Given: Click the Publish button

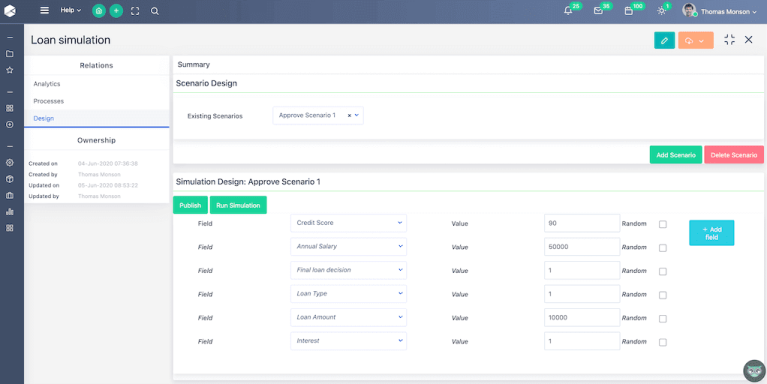Looking at the screenshot, I should pyautogui.click(x=190, y=205).
